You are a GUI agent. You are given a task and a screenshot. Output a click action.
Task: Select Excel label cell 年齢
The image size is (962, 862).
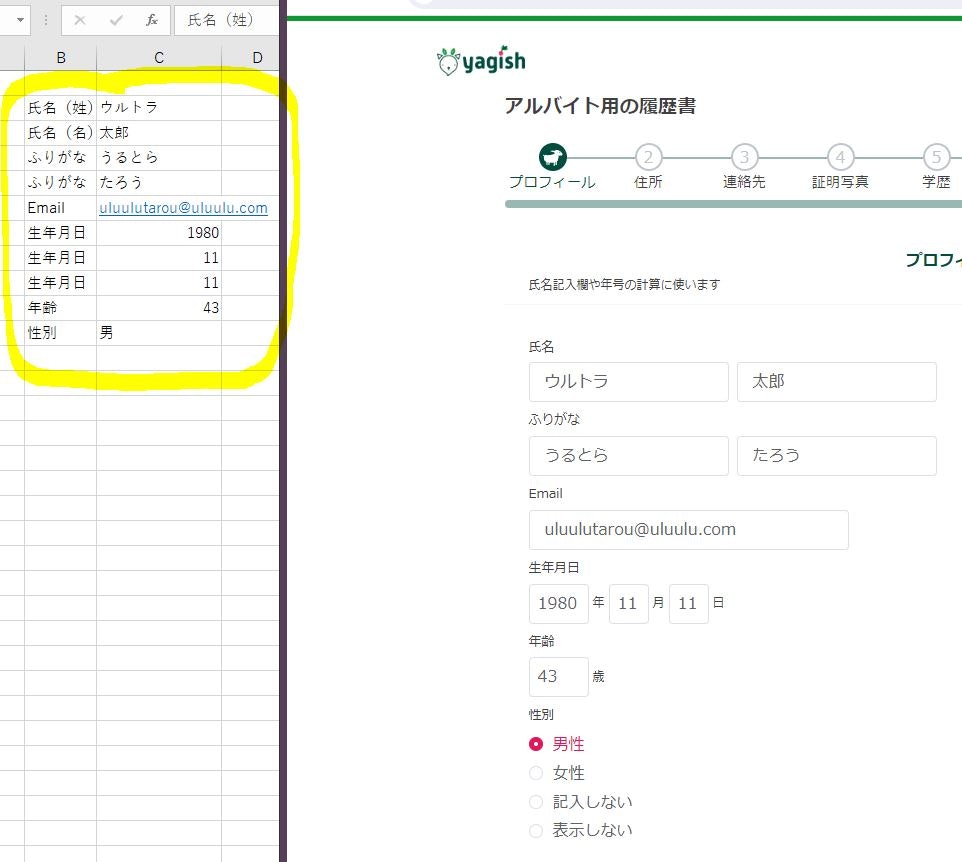click(x=61, y=308)
